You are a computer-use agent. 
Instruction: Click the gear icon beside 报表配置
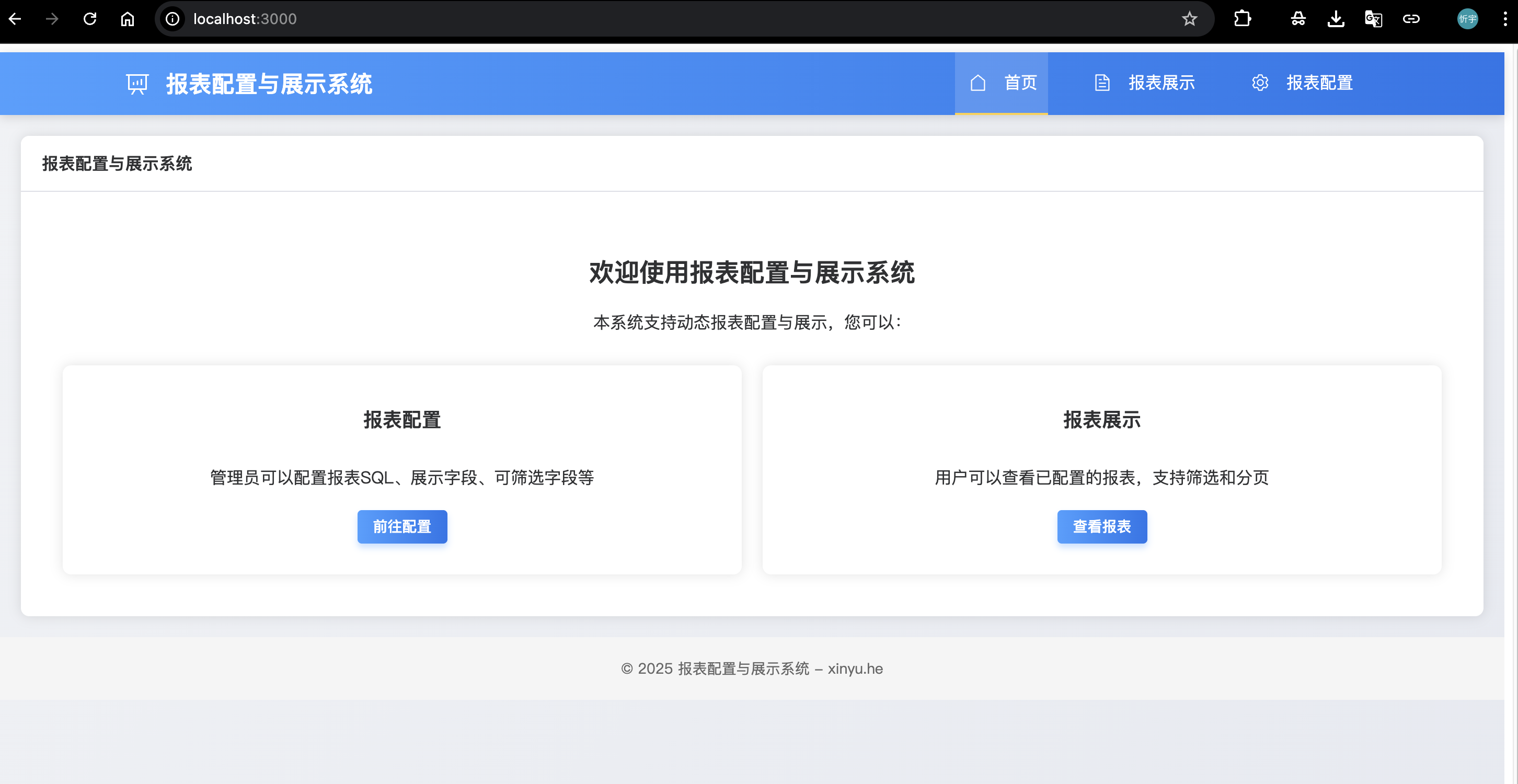click(x=1260, y=83)
